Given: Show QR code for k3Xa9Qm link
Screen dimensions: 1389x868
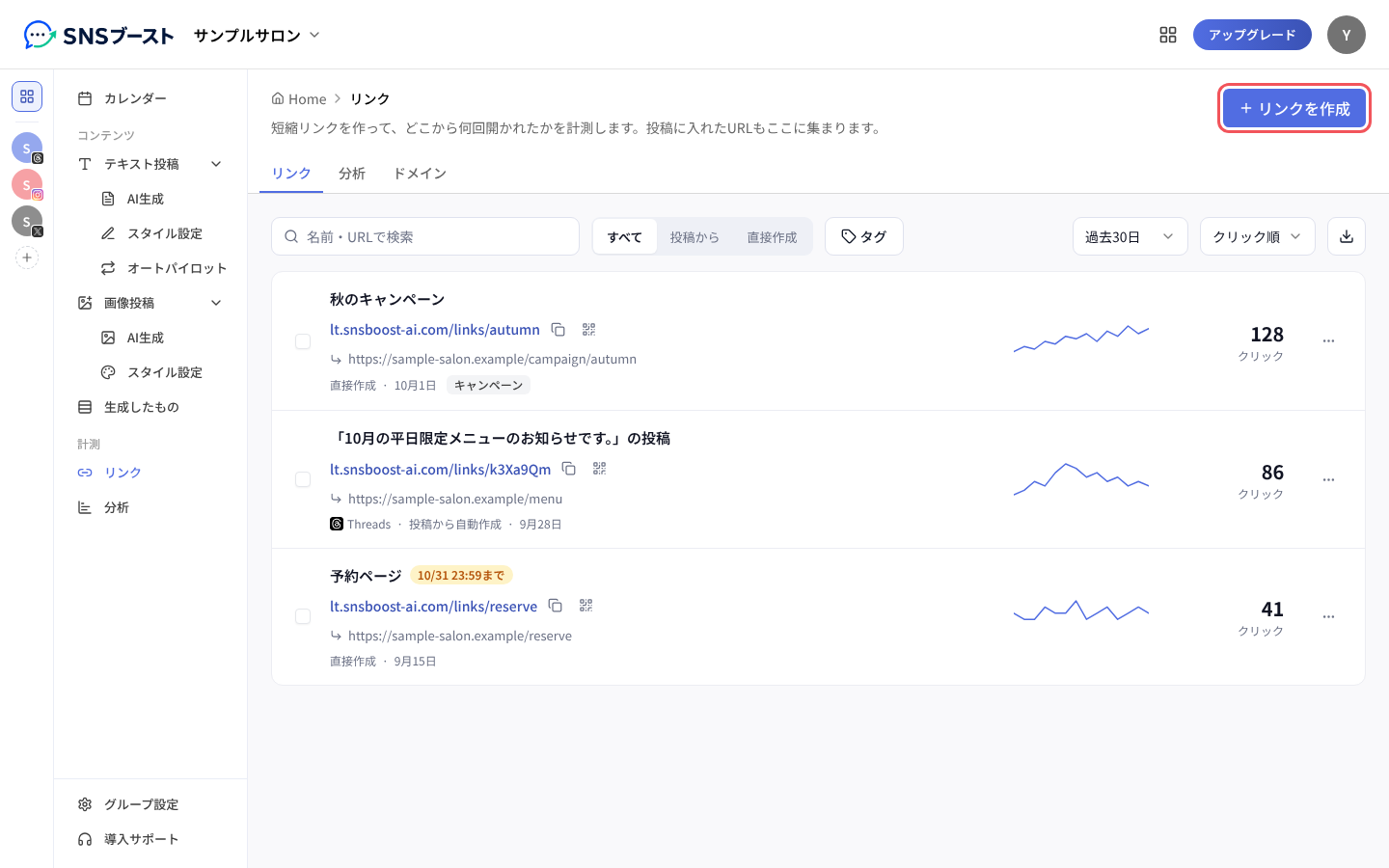Looking at the screenshot, I should click(600, 469).
